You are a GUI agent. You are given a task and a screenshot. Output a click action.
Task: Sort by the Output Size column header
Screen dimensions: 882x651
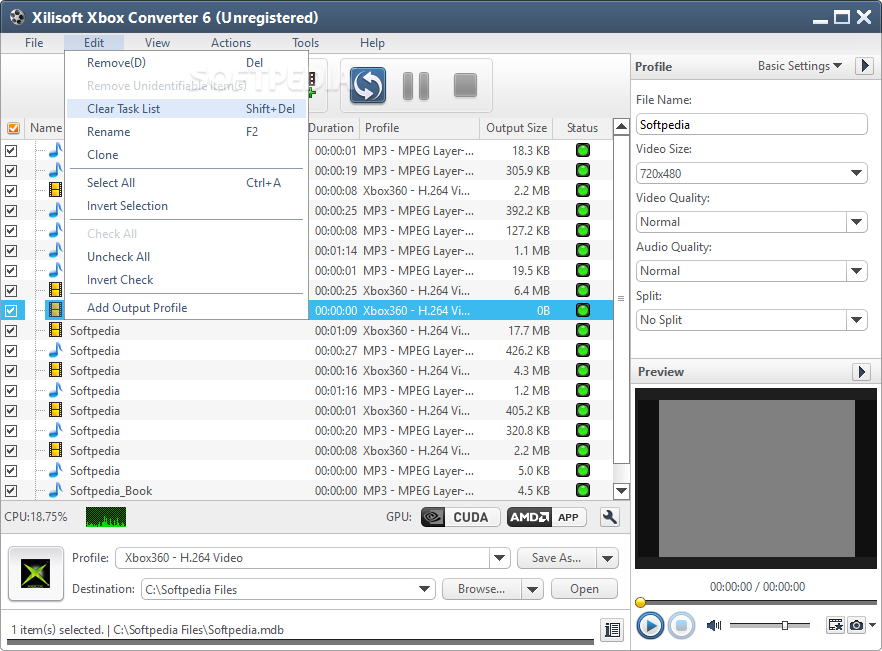tap(516, 128)
